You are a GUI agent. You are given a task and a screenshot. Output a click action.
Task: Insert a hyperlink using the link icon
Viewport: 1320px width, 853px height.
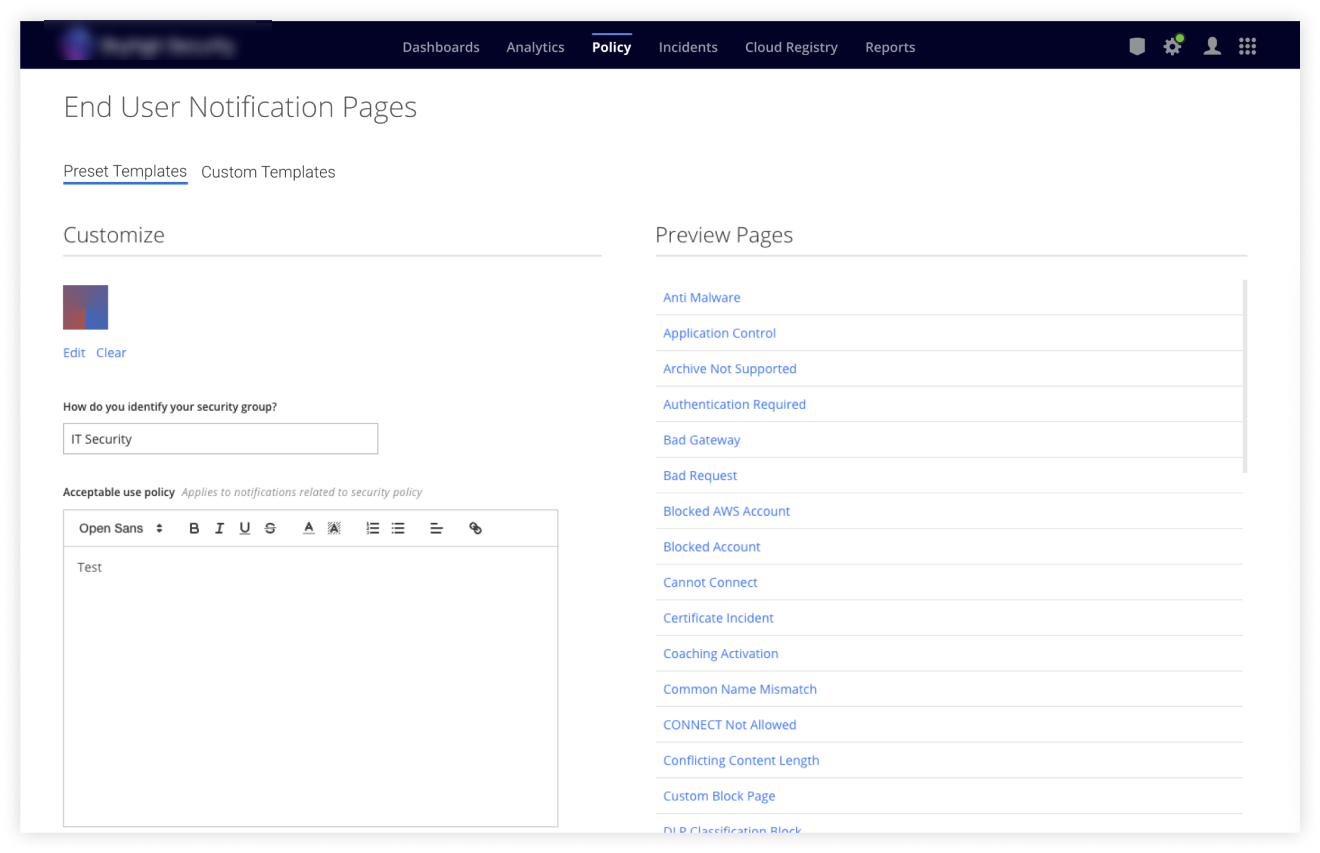pos(475,528)
